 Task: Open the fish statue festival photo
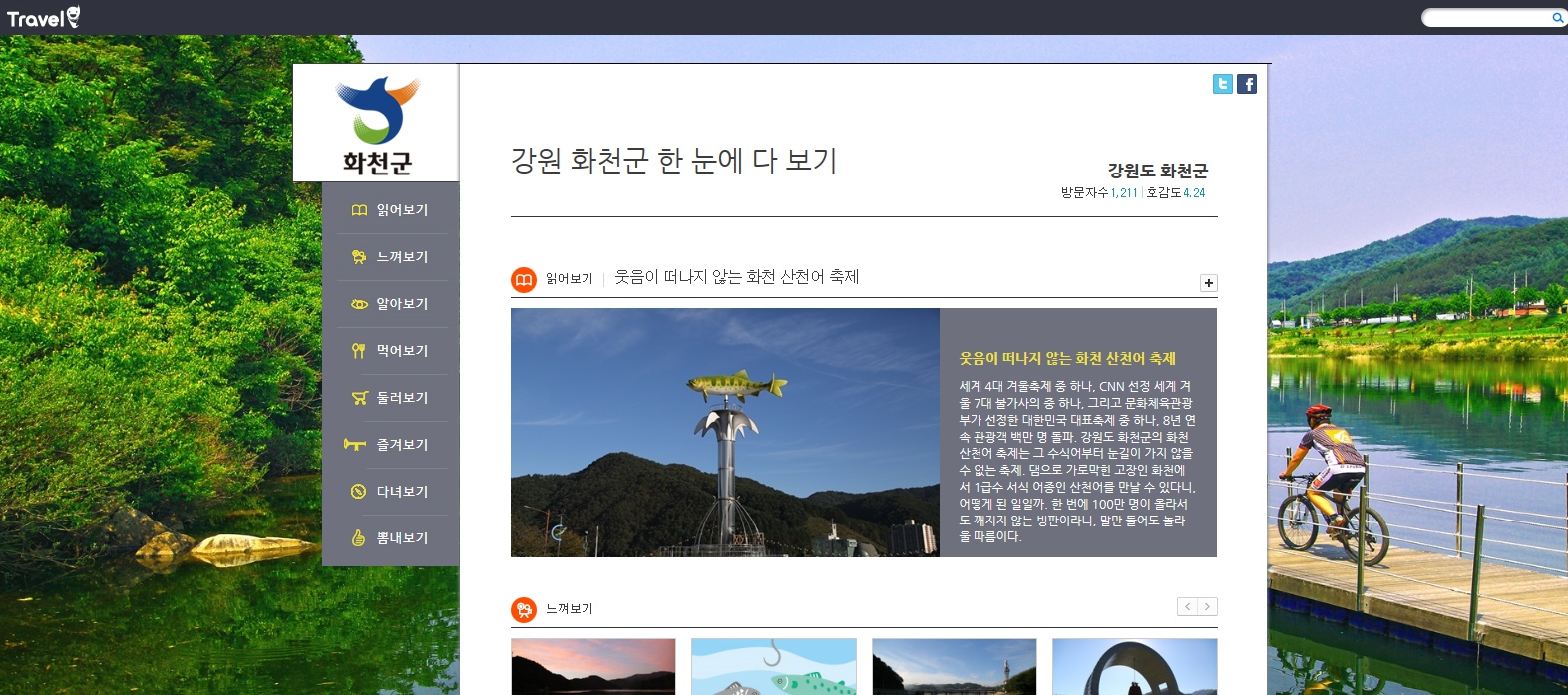[x=724, y=432]
